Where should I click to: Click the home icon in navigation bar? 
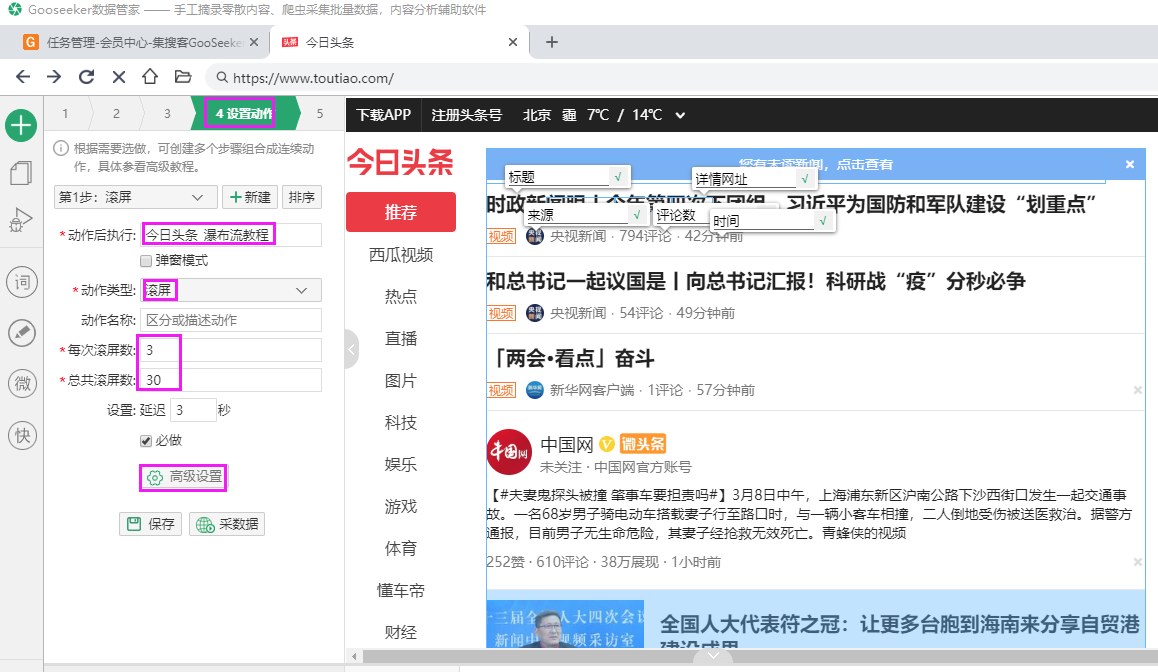[150, 76]
